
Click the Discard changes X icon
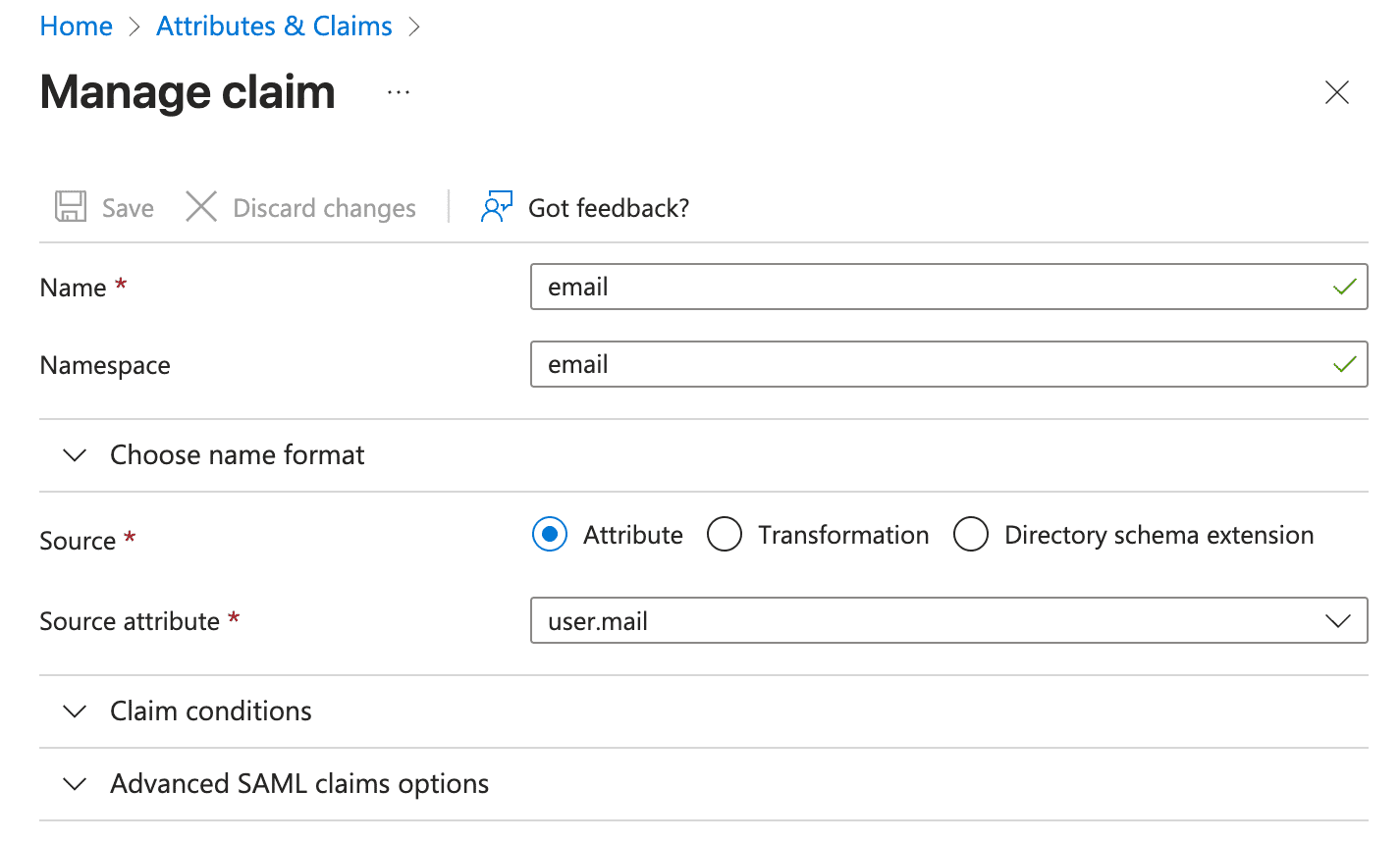[x=200, y=206]
